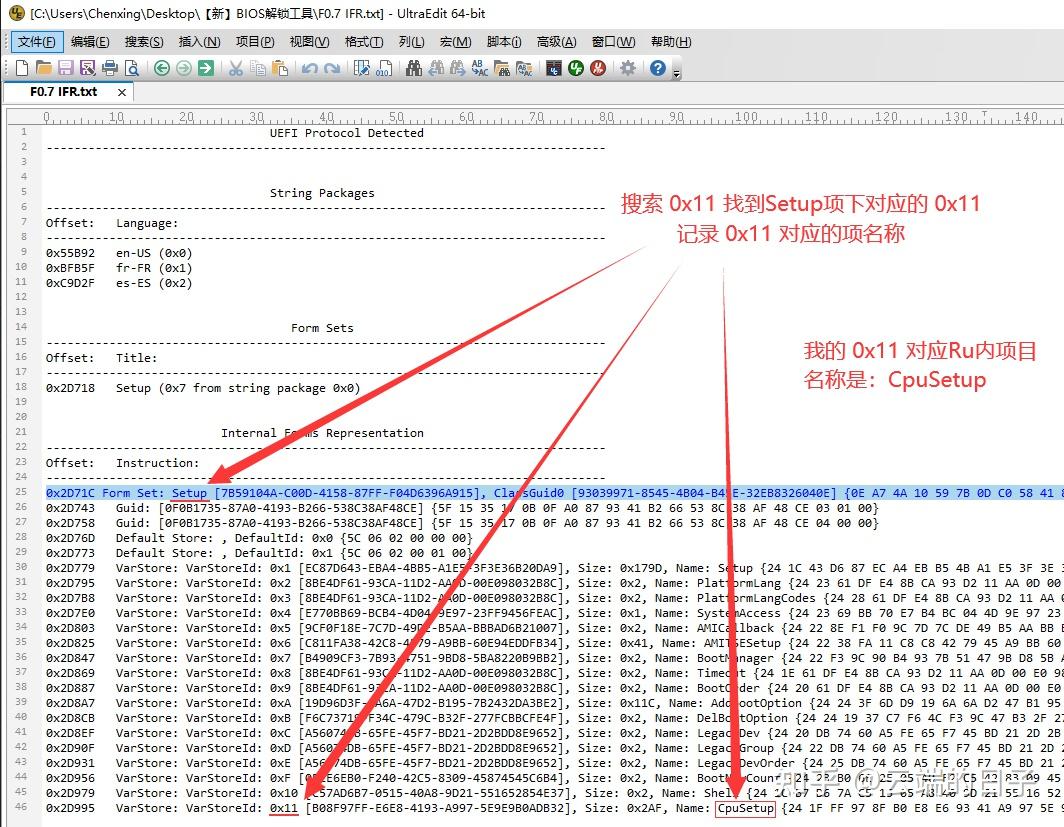Close the F0.7 IFR.txt tab

click(x=121, y=92)
